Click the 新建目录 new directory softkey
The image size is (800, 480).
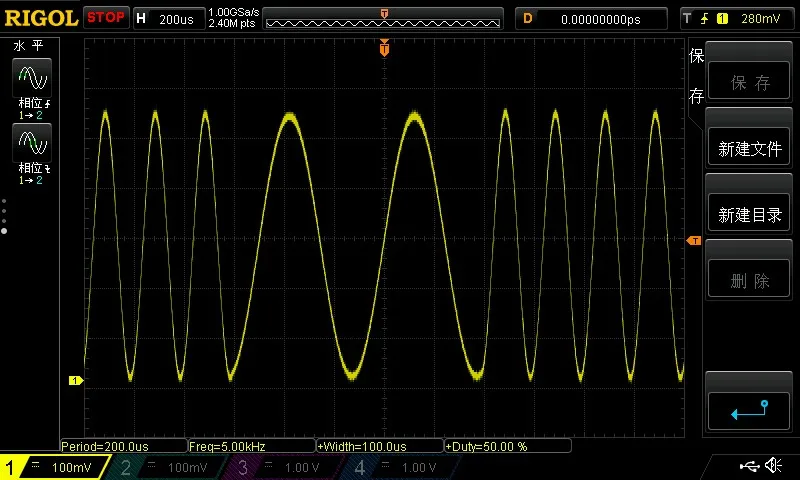[x=749, y=214]
